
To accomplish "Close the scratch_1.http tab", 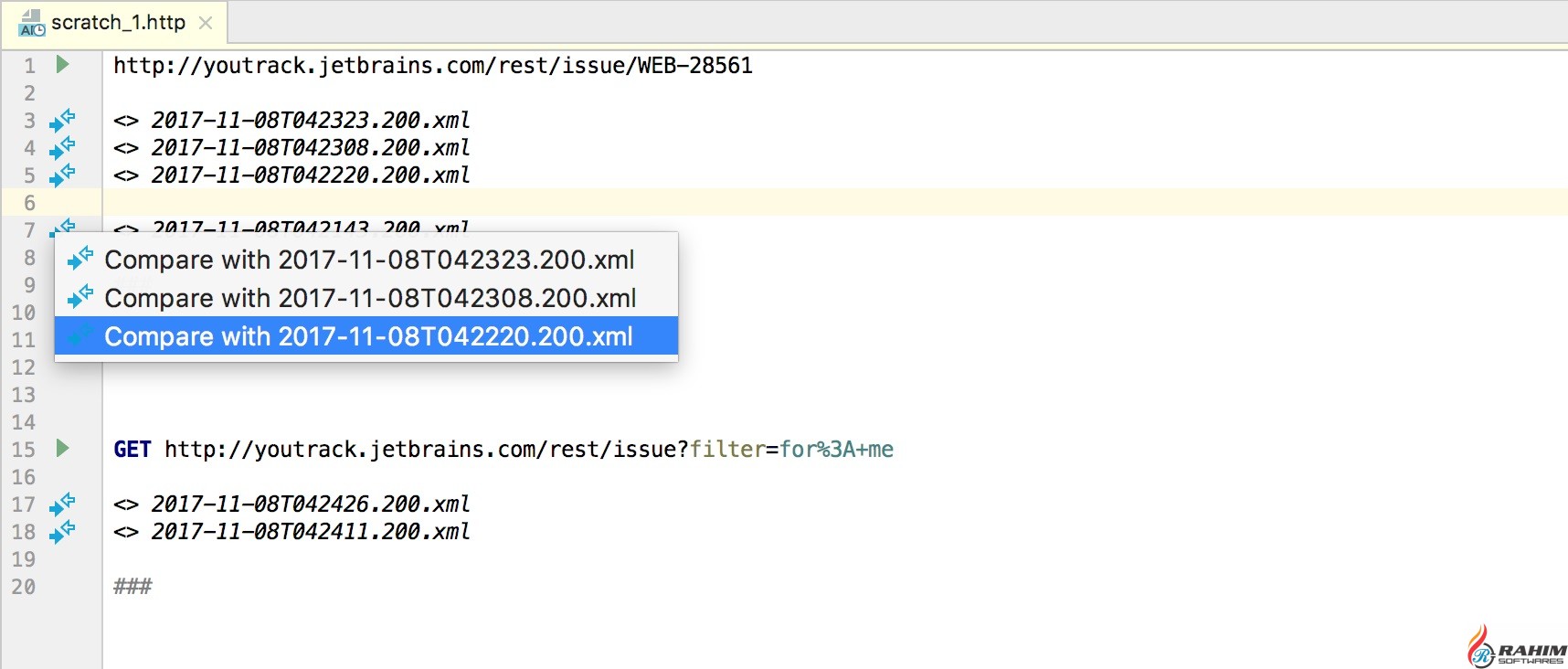I will pyautogui.click(x=206, y=23).
